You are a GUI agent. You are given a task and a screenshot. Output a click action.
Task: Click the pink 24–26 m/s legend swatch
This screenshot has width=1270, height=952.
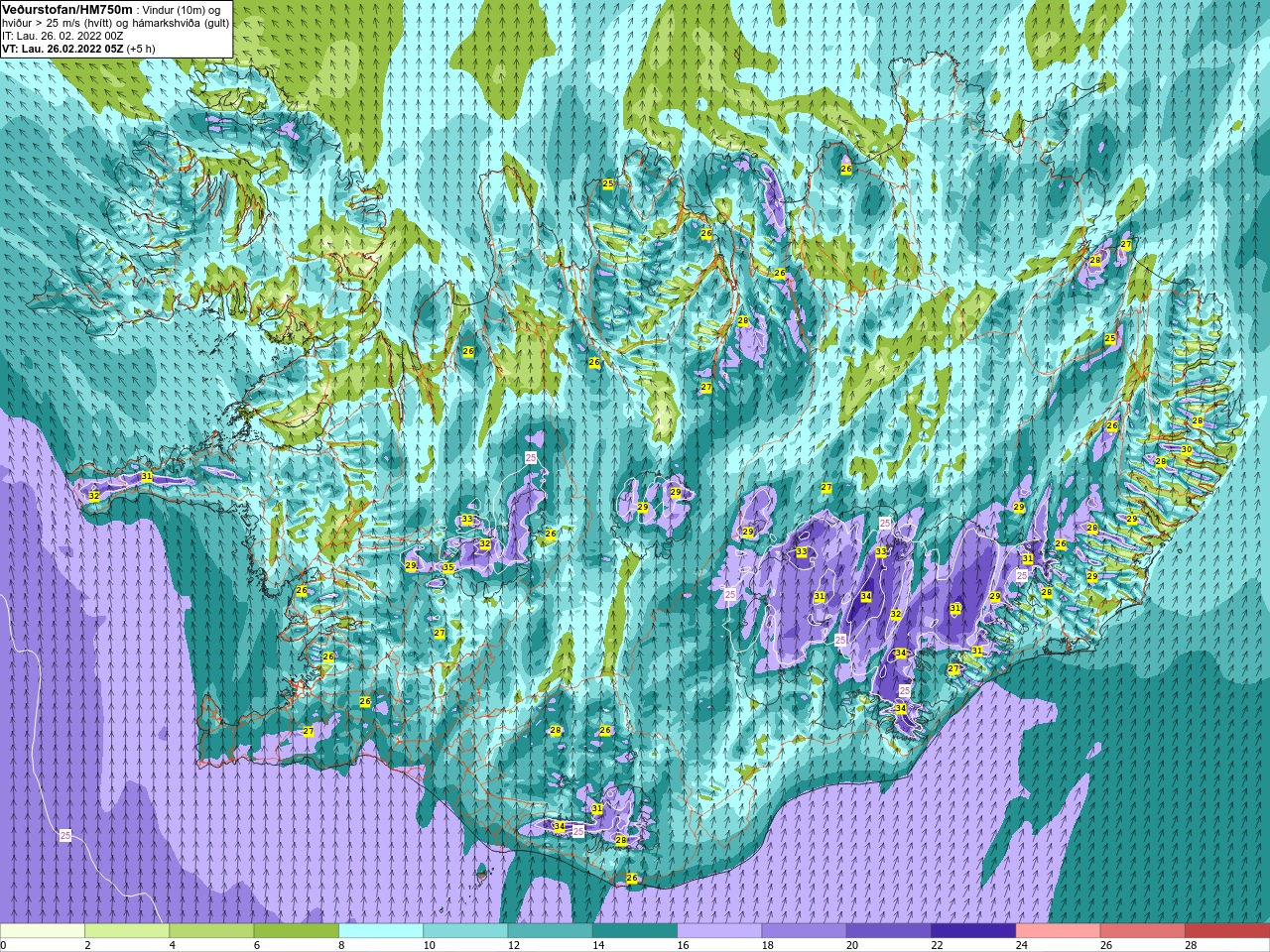[1058, 931]
